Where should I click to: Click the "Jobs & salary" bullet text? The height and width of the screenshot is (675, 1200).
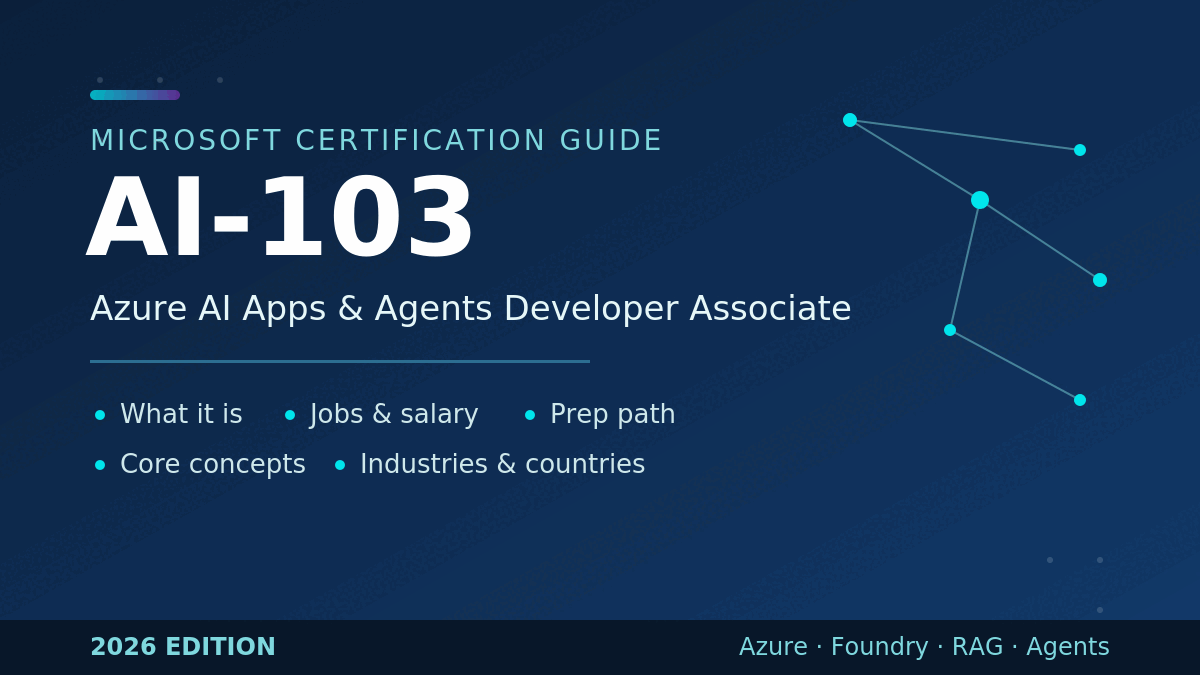pyautogui.click(x=394, y=415)
